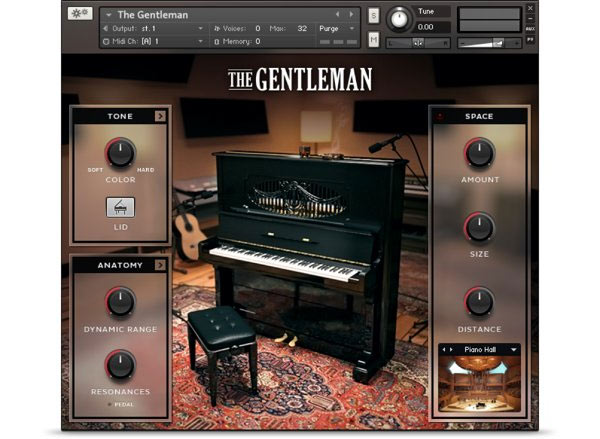This screenshot has width=600, height=439.
Task: Click the pan L-R slider
Action: pyautogui.click(x=418, y=43)
